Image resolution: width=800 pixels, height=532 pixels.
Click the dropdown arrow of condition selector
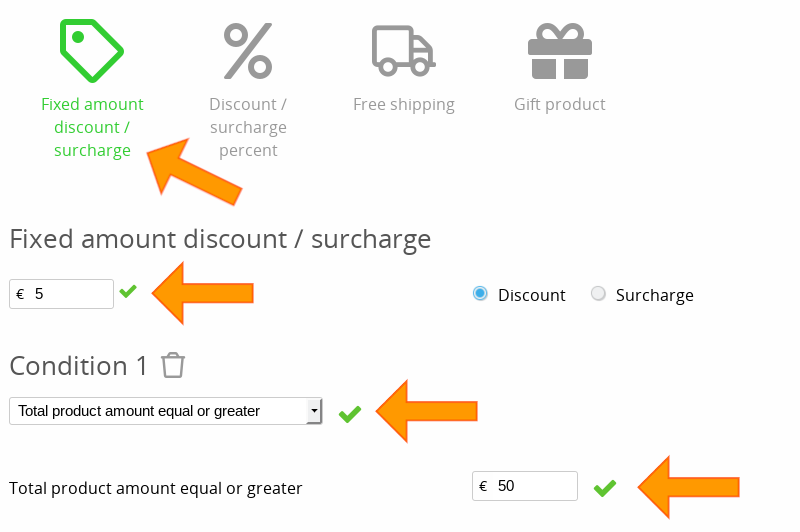(x=314, y=411)
